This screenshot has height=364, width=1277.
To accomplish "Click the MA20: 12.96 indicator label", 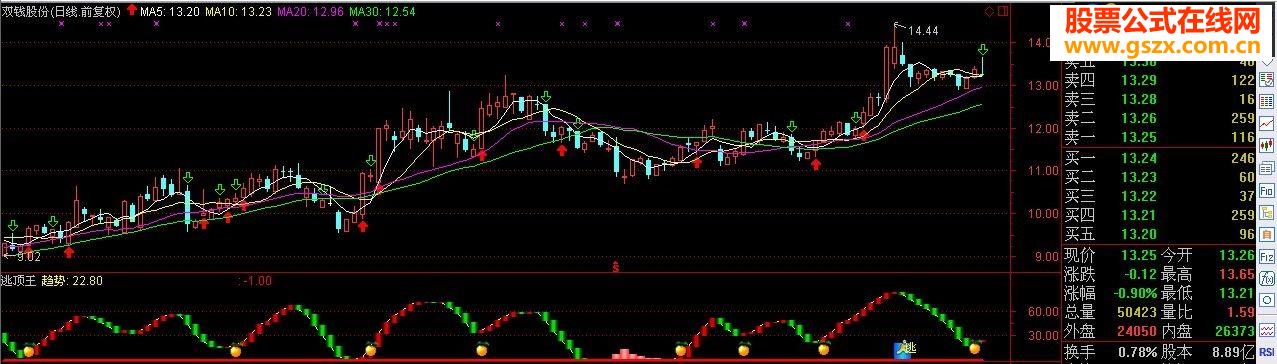I will pyautogui.click(x=310, y=12).
